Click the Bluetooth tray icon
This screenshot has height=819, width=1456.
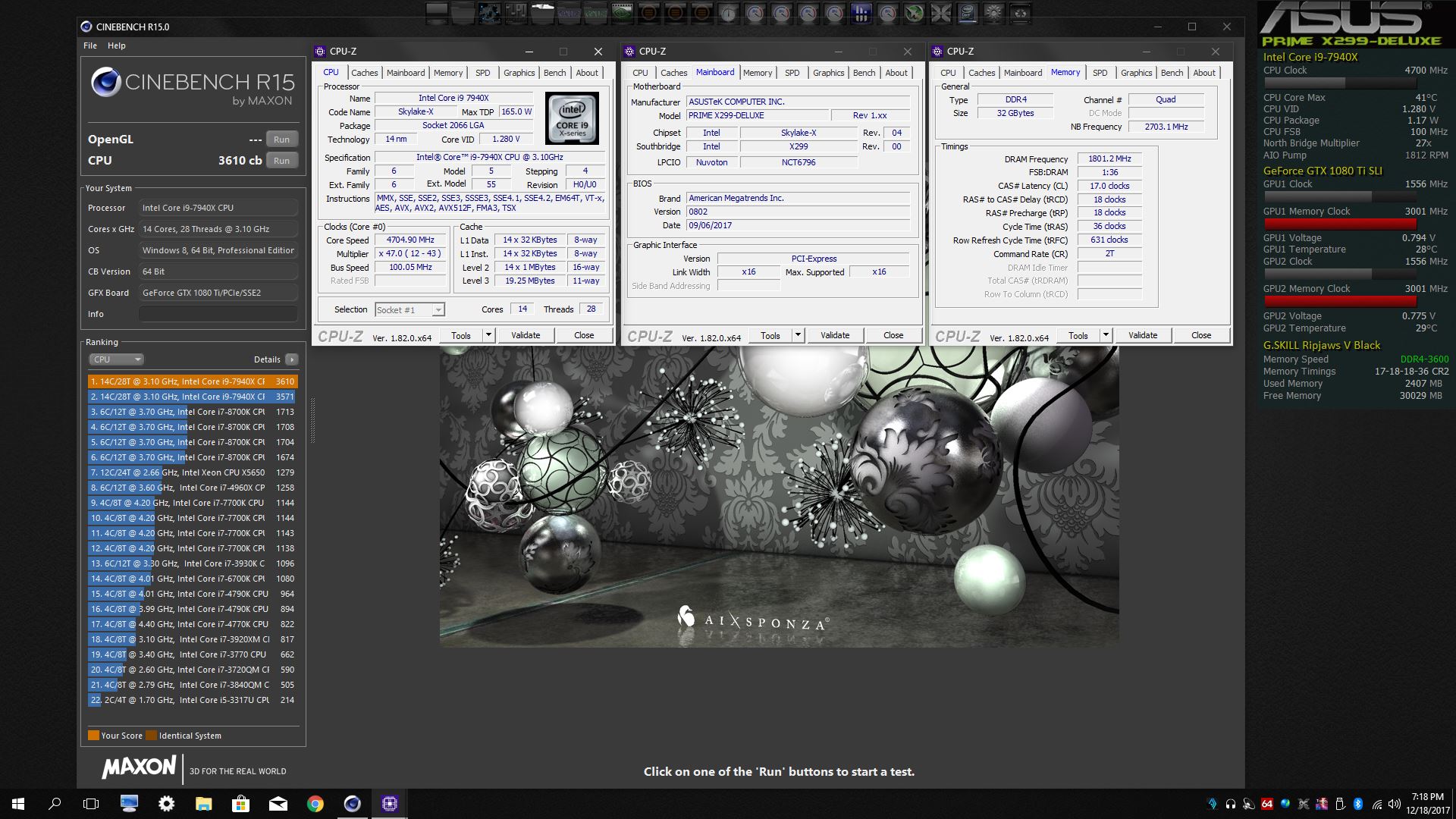(1358, 804)
